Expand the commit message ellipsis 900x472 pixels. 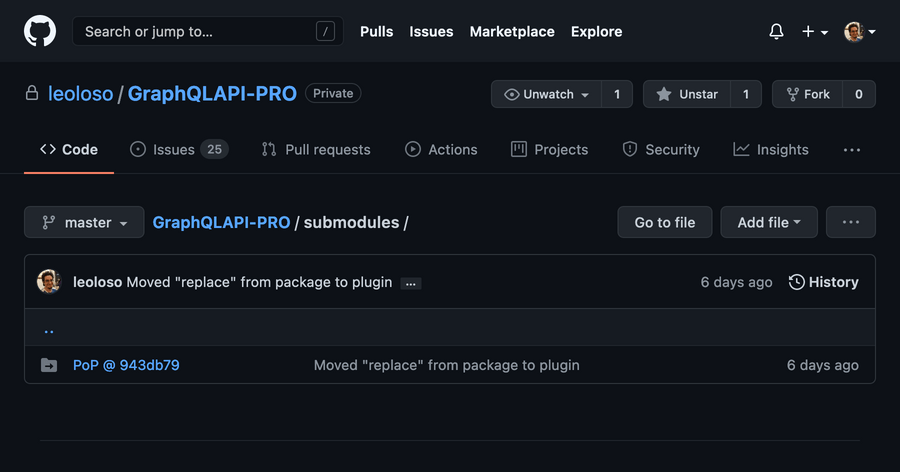pyautogui.click(x=410, y=283)
